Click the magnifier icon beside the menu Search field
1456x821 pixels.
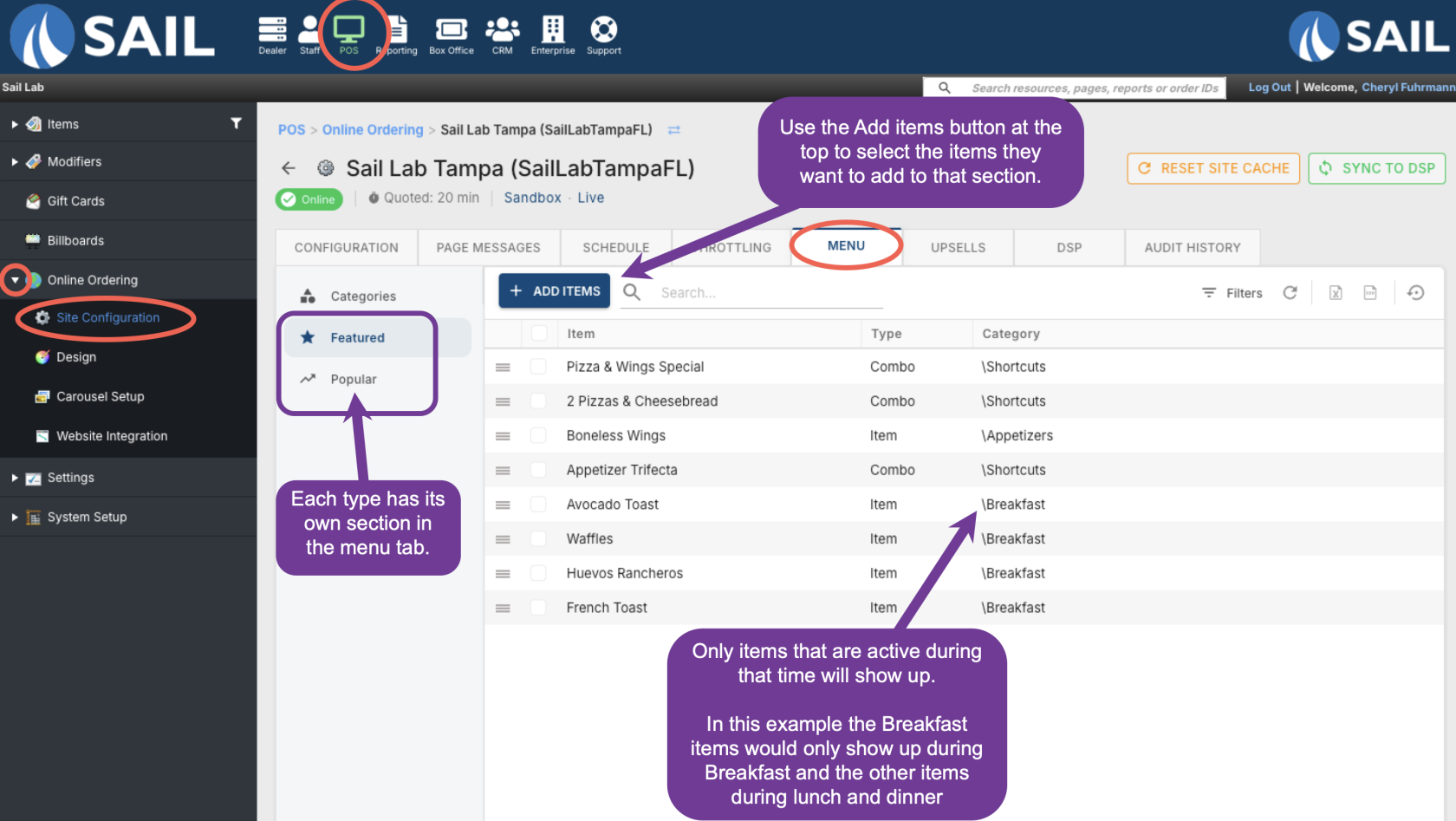(x=633, y=292)
